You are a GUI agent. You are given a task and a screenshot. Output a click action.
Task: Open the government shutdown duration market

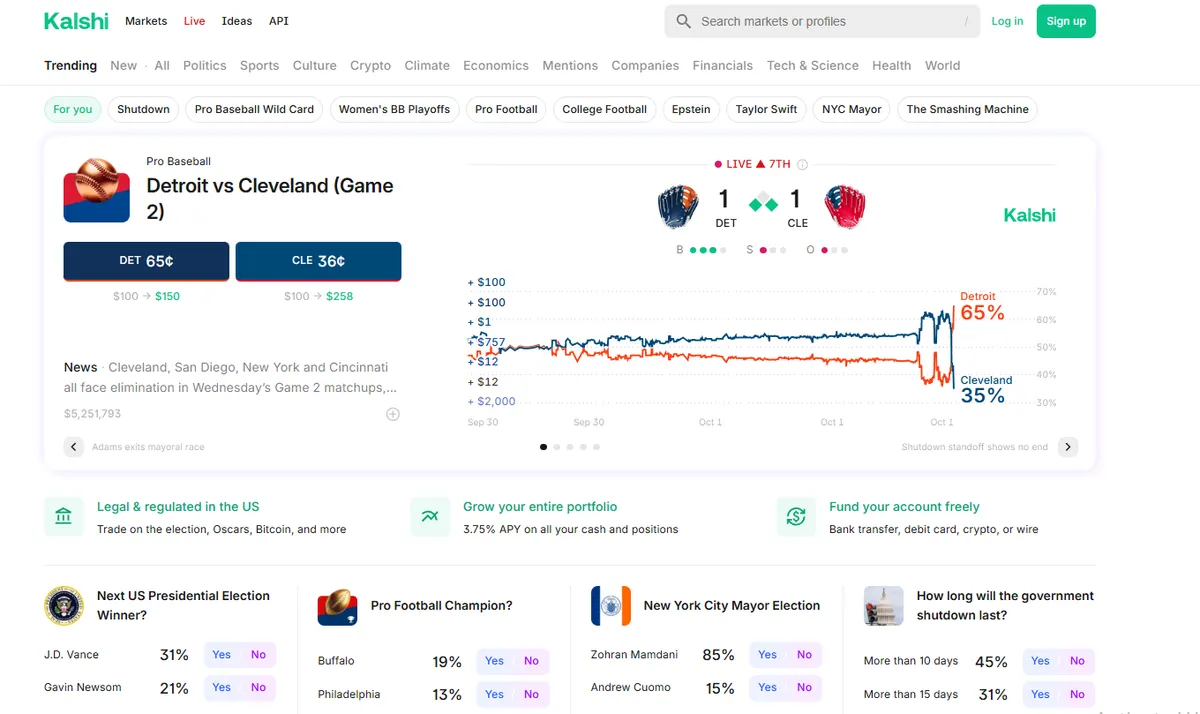(1005, 605)
